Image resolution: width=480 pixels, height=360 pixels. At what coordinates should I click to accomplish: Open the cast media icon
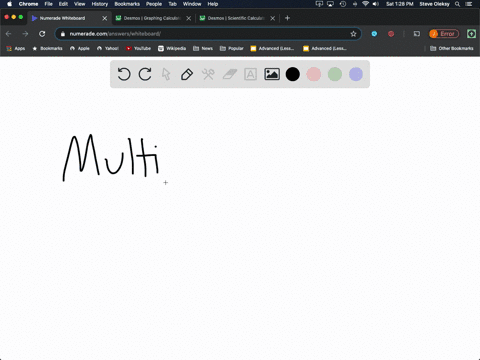click(417, 34)
